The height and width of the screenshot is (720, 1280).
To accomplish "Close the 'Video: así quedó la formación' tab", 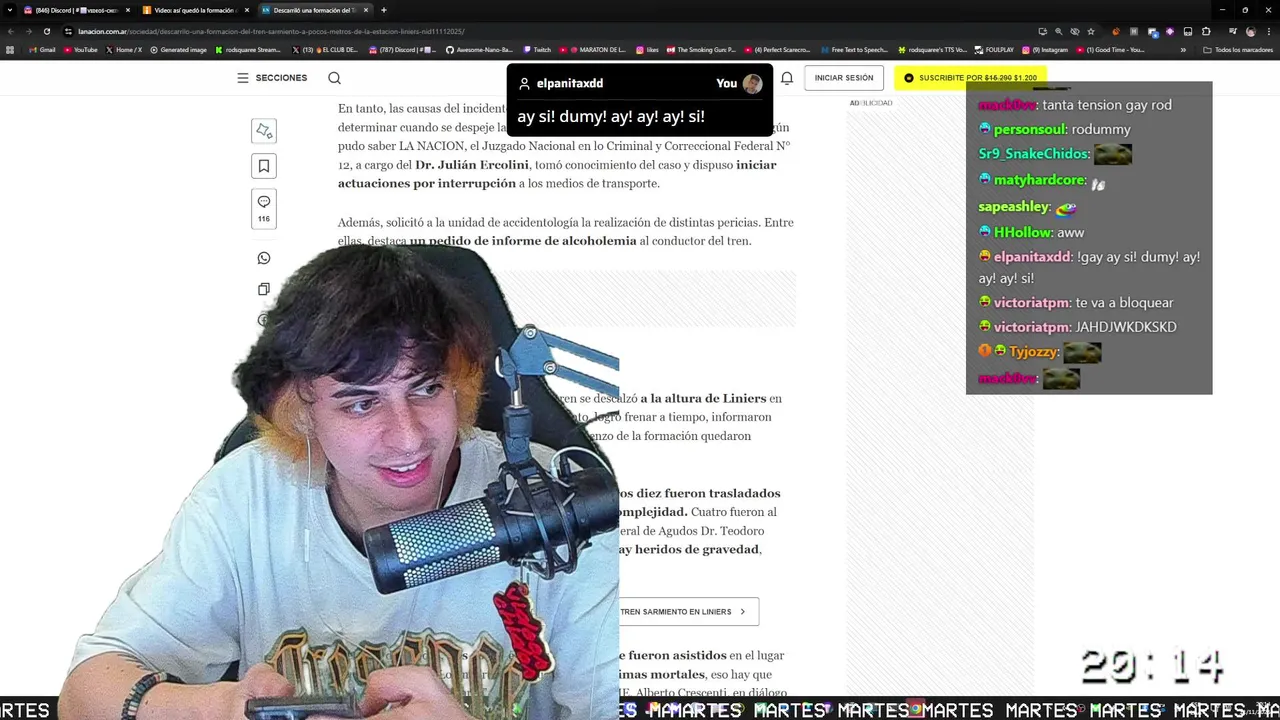I will pos(246,10).
